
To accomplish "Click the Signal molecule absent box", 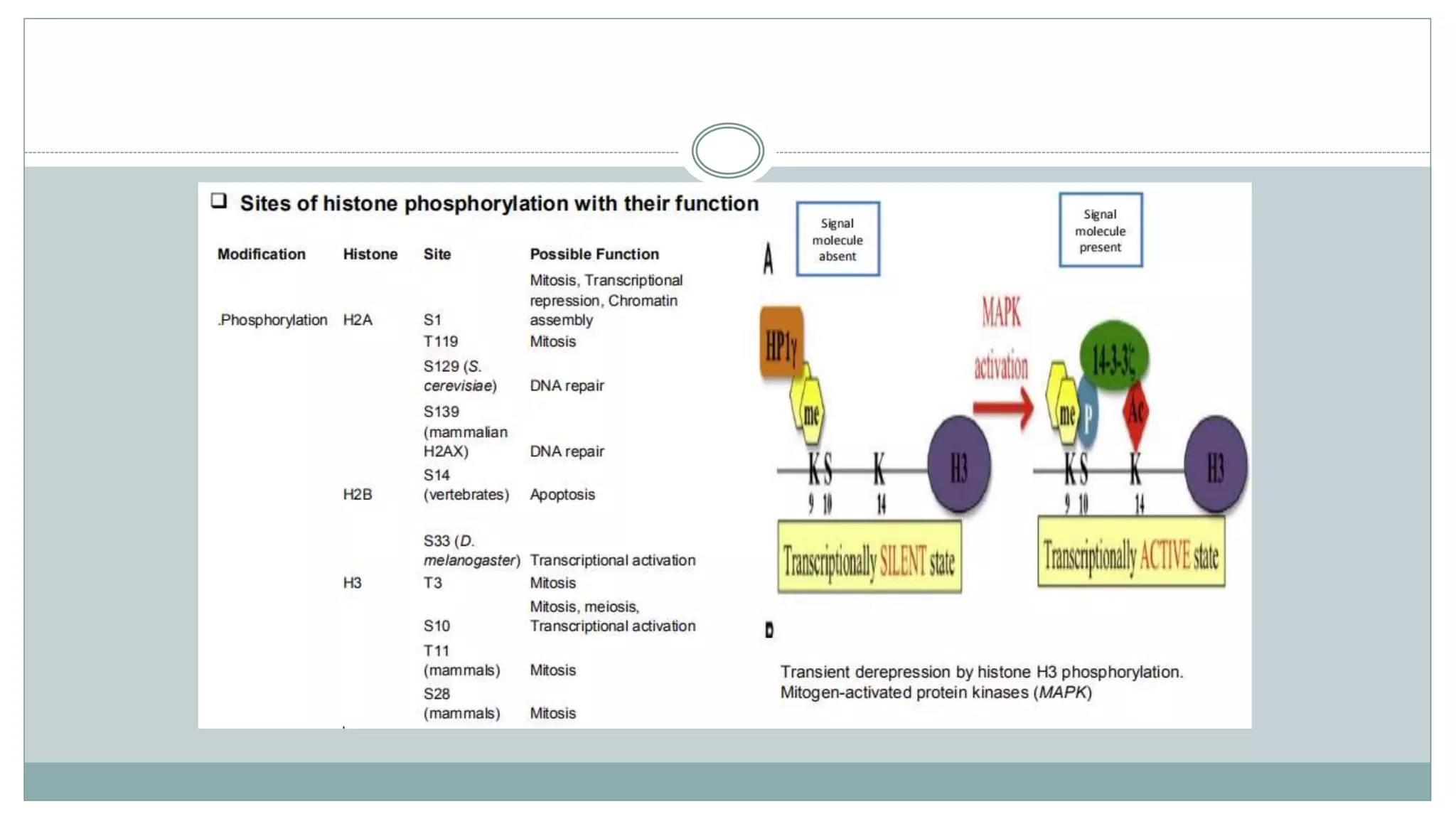I will tap(837, 240).
